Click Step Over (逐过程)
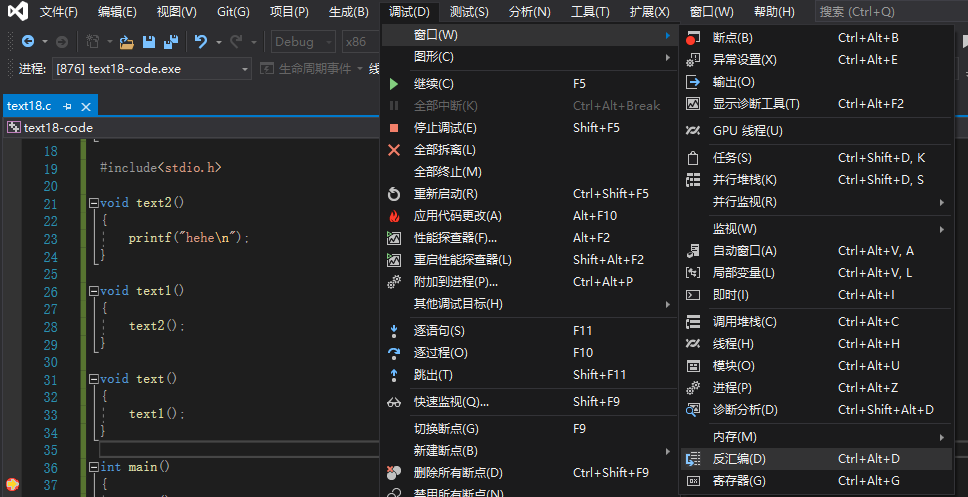Screen dimensions: 968x497 (528, 353)
